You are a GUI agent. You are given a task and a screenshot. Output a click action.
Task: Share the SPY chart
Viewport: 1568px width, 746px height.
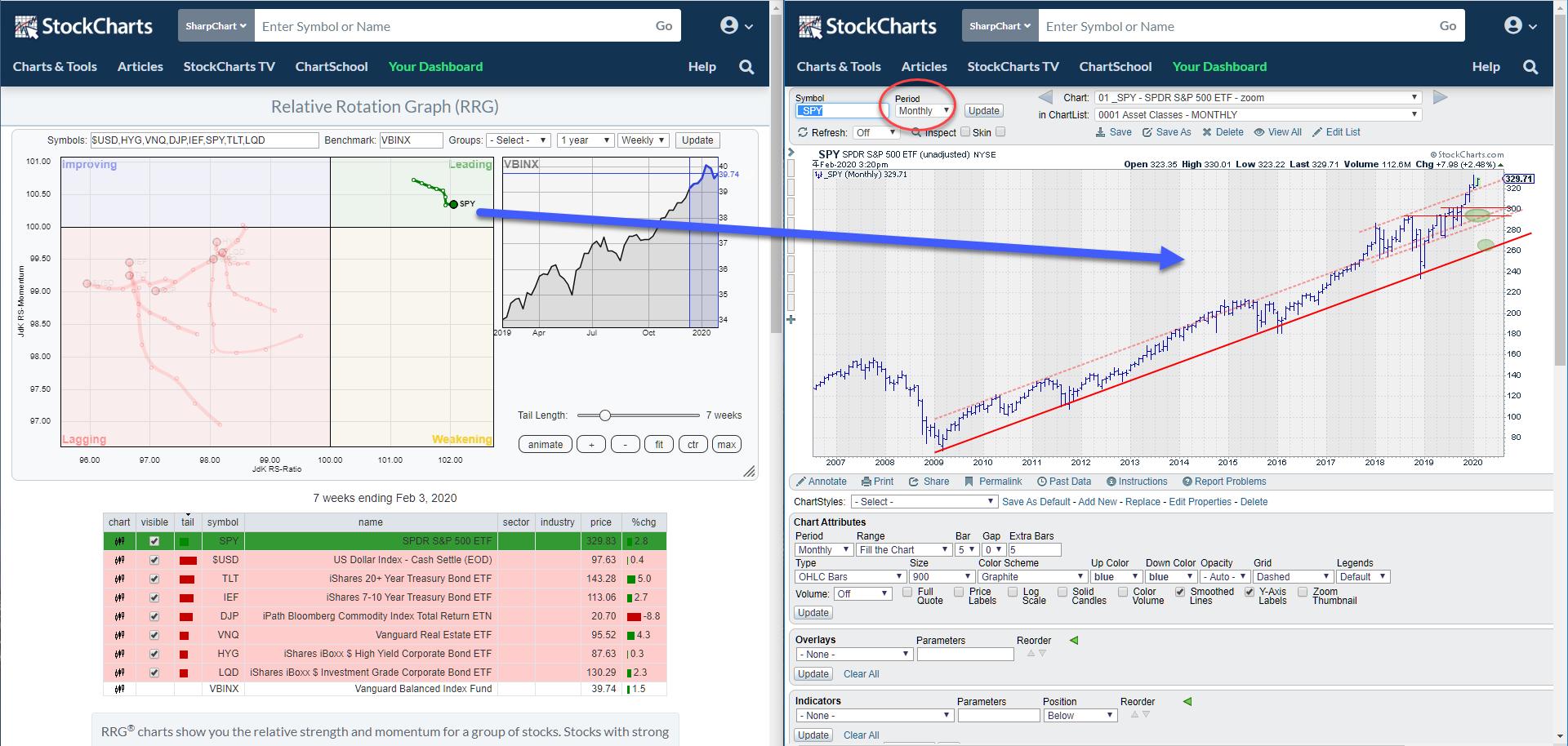(929, 482)
